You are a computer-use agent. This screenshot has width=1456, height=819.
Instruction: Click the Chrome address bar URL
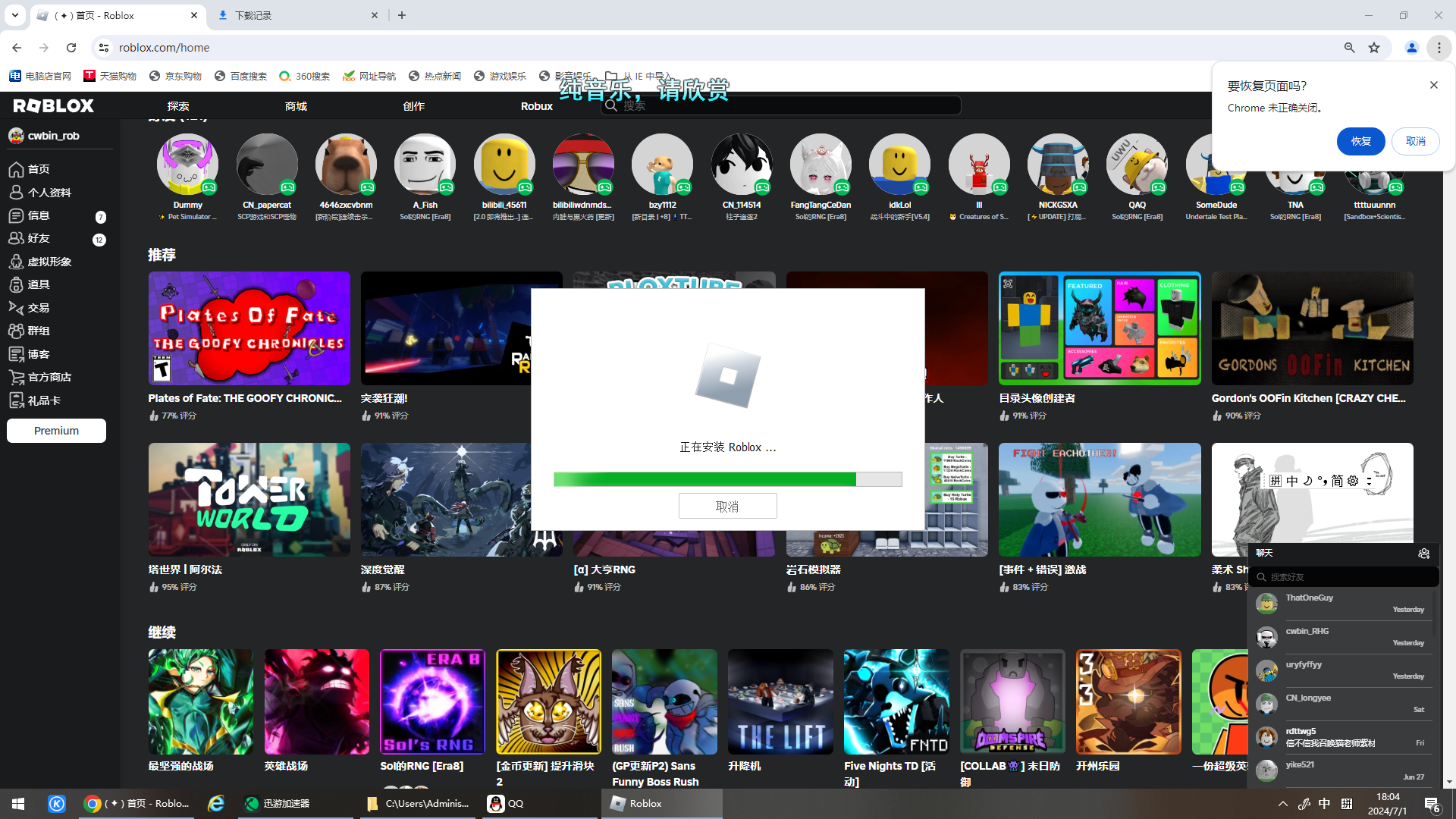(x=164, y=48)
